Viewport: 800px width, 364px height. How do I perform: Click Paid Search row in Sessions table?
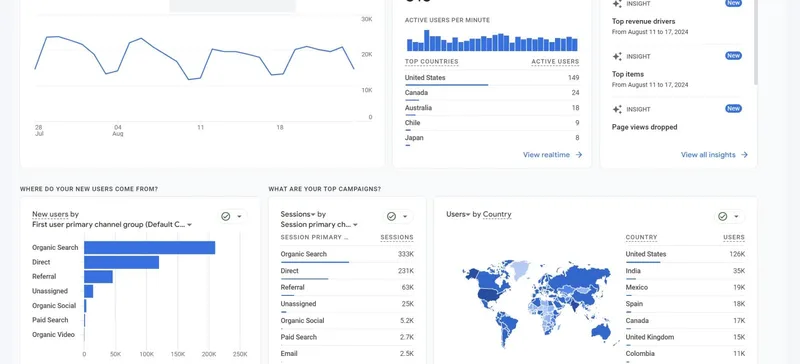pos(347,337)
